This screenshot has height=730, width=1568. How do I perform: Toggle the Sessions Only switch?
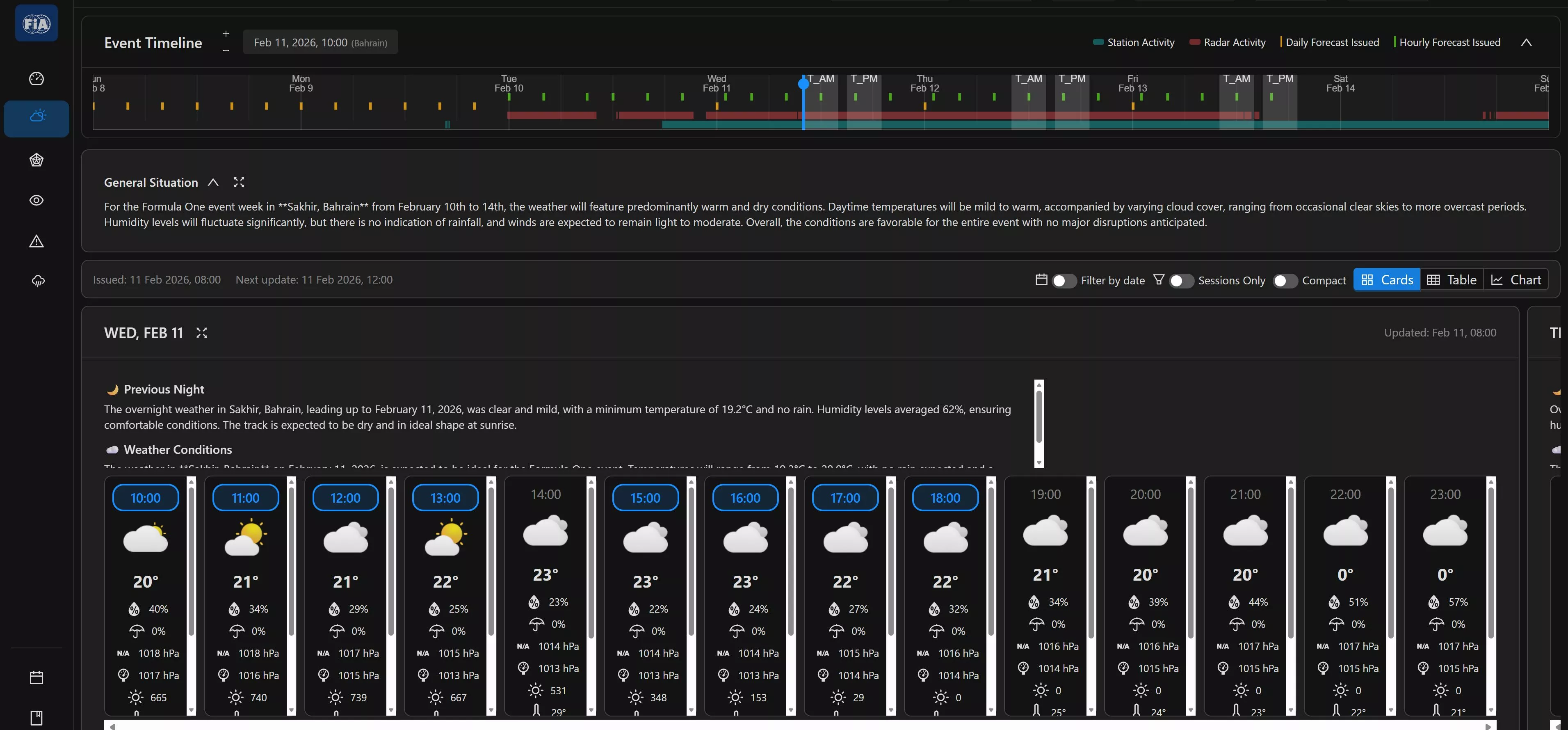[x=1182, y=281]
